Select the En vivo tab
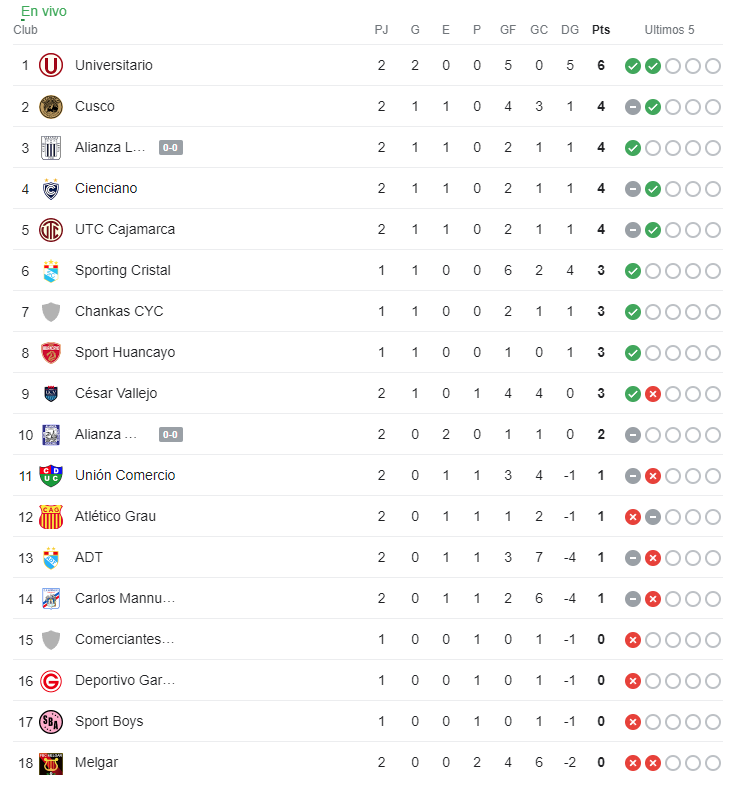Screen dimensions: 739x788 (44, 11)
